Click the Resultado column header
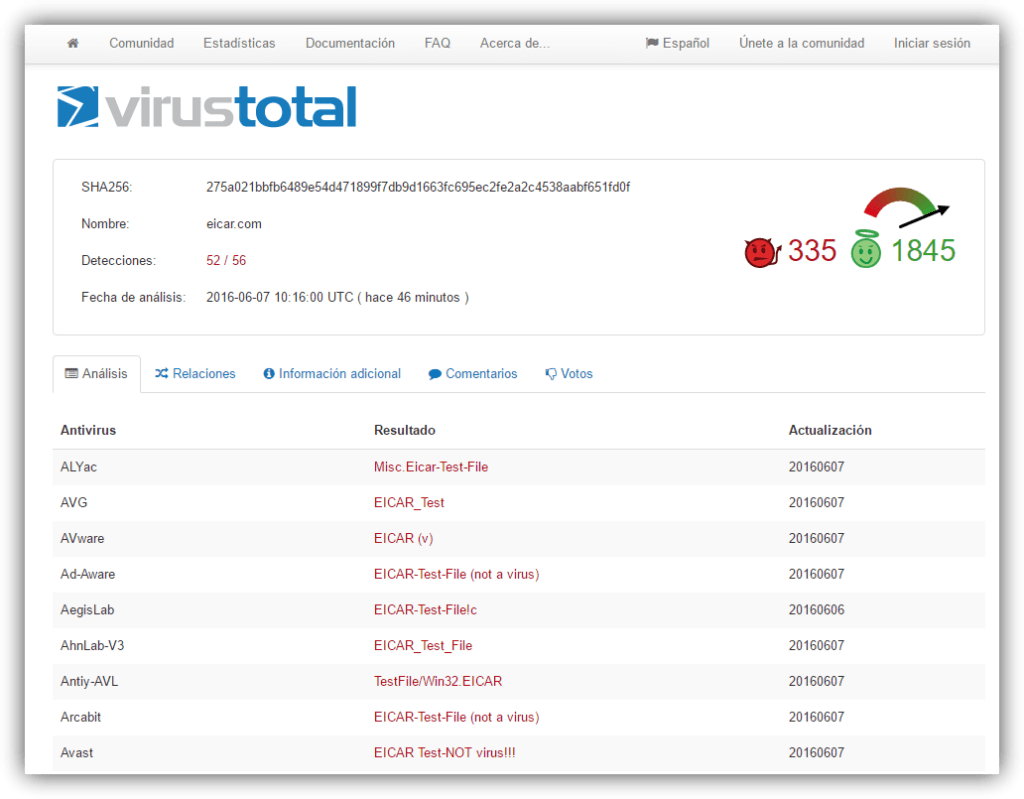 (x=404, y=431)
